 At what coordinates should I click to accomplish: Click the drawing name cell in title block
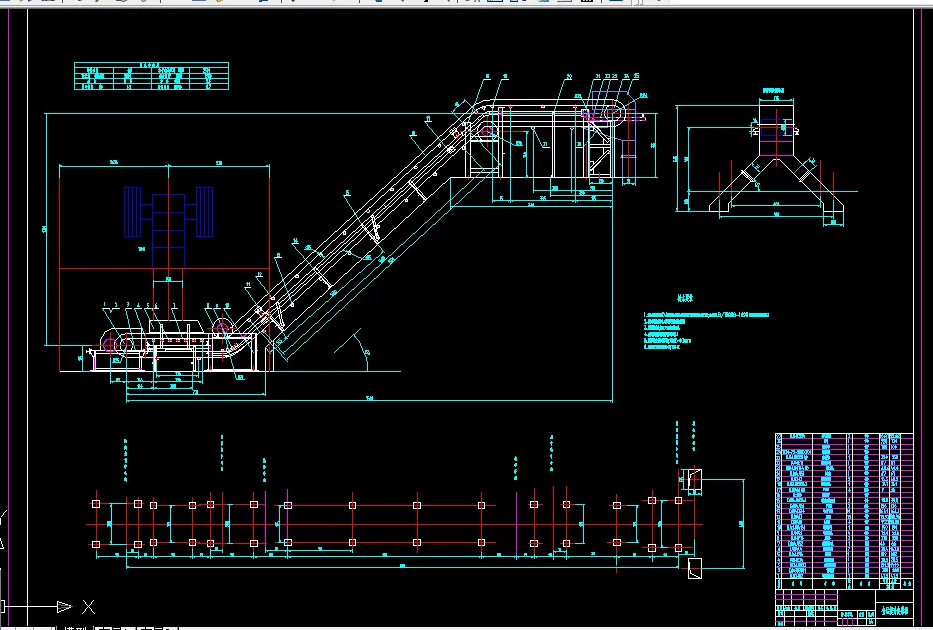coord(894,611)
